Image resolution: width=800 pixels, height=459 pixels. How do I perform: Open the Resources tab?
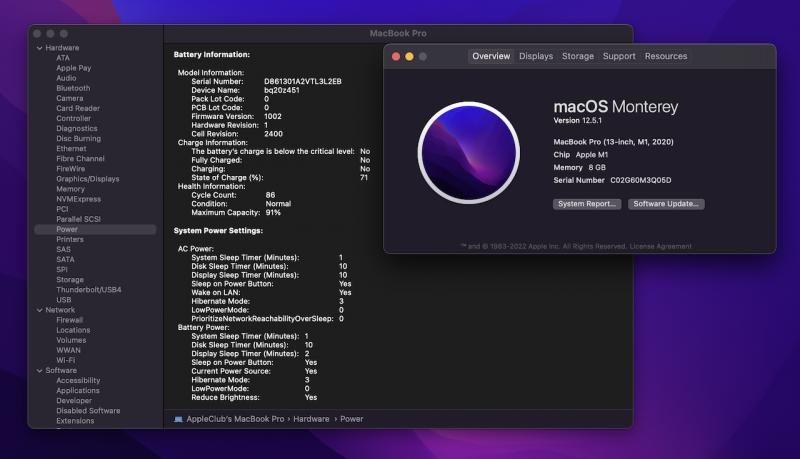click(666, 56)
